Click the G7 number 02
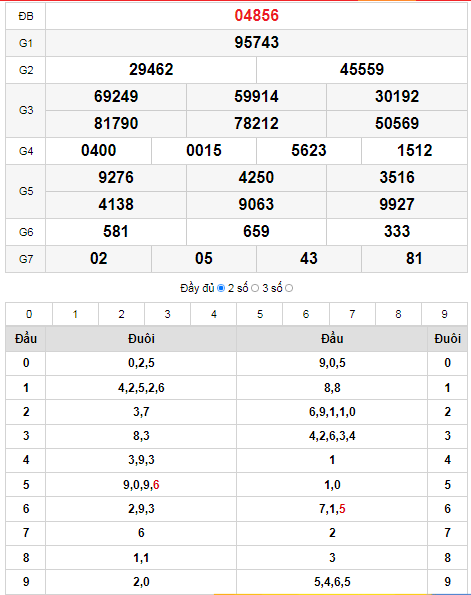The width and height of the screenshot is (471, 595). [x=98, y=259]
